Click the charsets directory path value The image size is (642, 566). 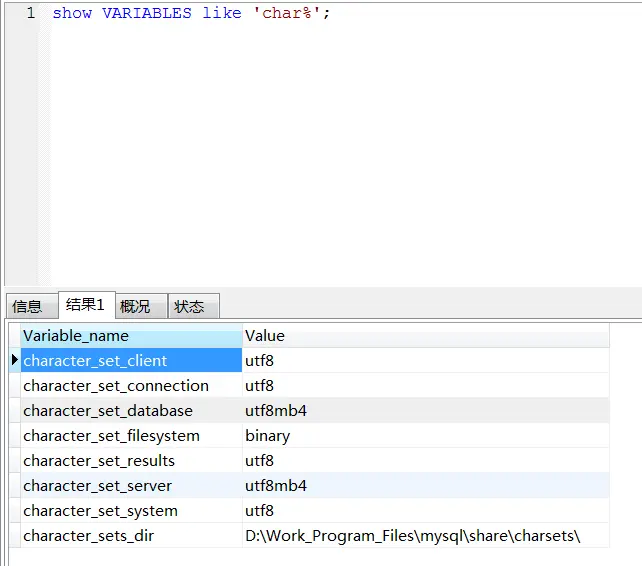426,535
